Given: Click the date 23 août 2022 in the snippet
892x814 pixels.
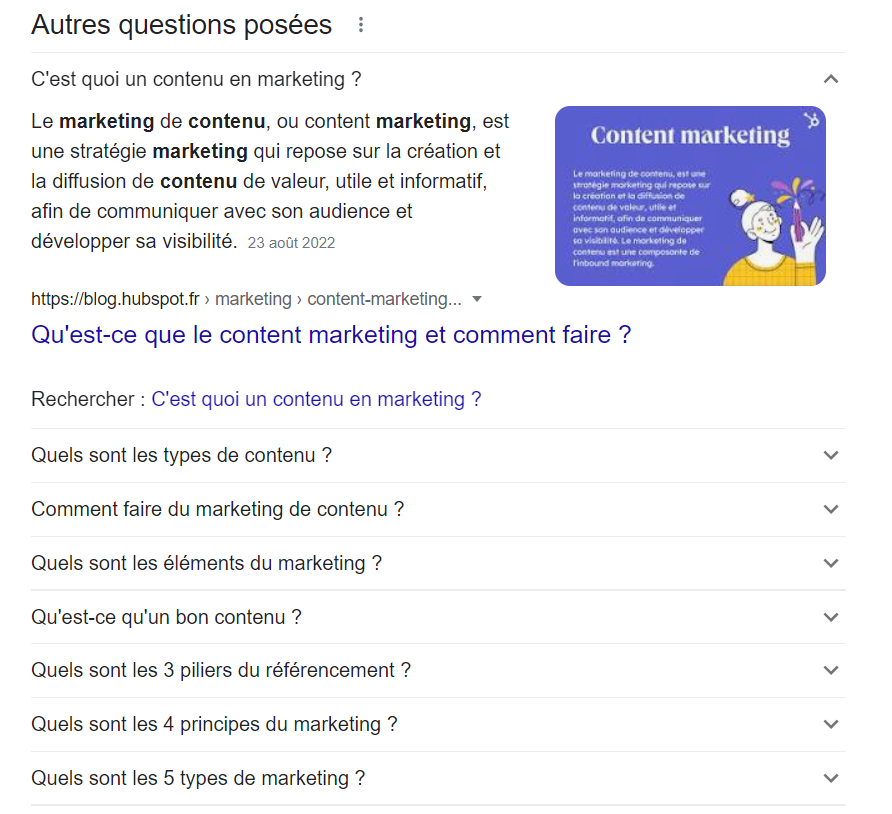Looking at the screenshot, I should [291, 242].
